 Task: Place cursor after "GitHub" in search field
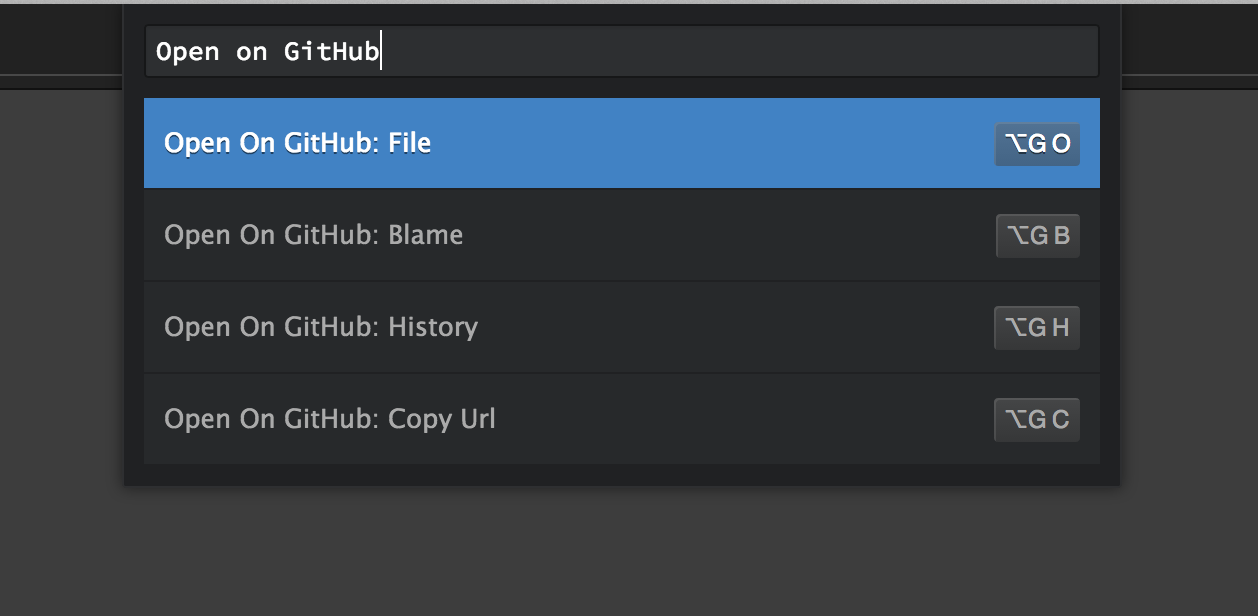point(381,52)
